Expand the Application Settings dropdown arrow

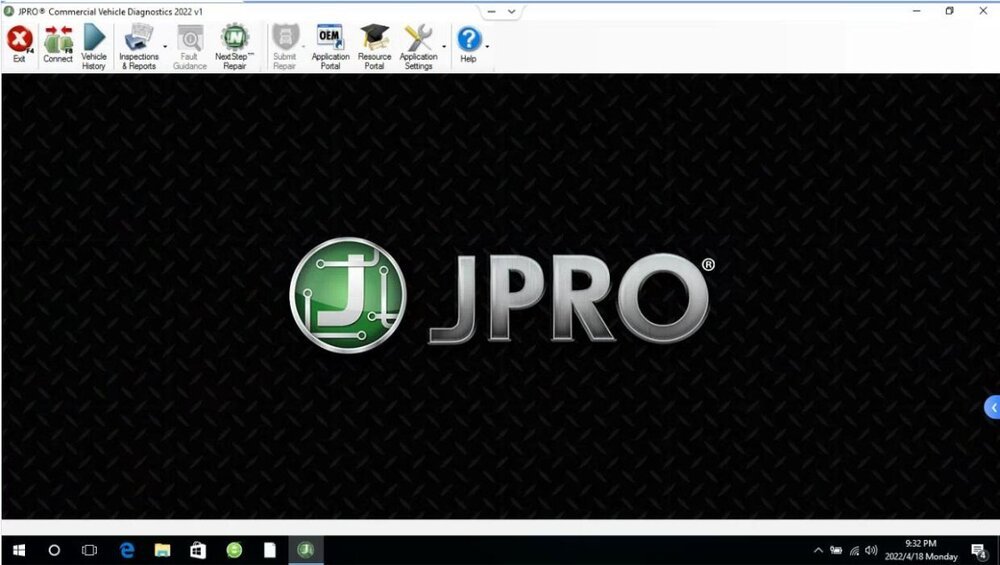tap(444, 46)
